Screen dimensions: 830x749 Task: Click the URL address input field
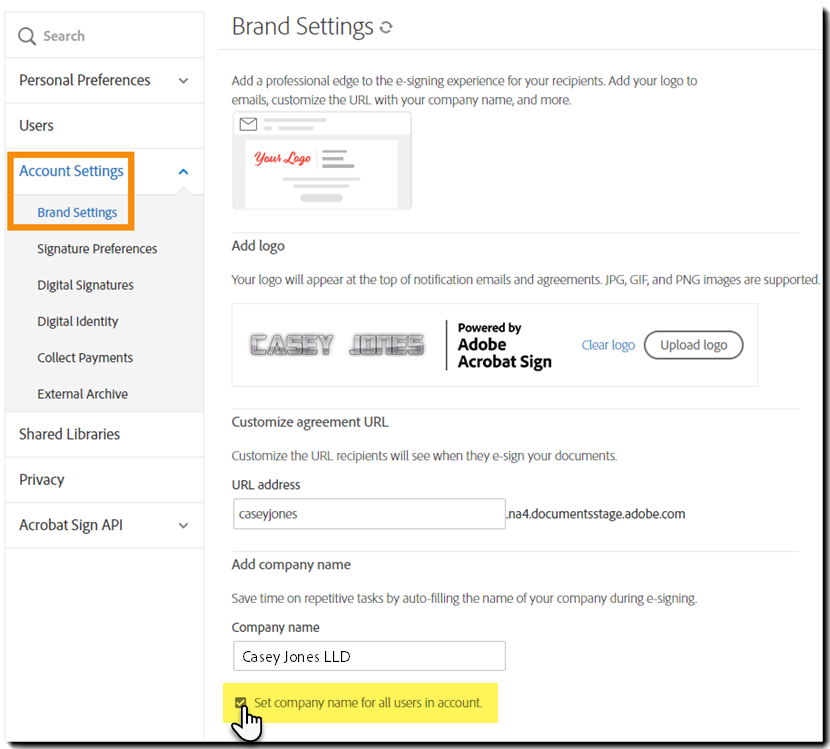(369, 514)
